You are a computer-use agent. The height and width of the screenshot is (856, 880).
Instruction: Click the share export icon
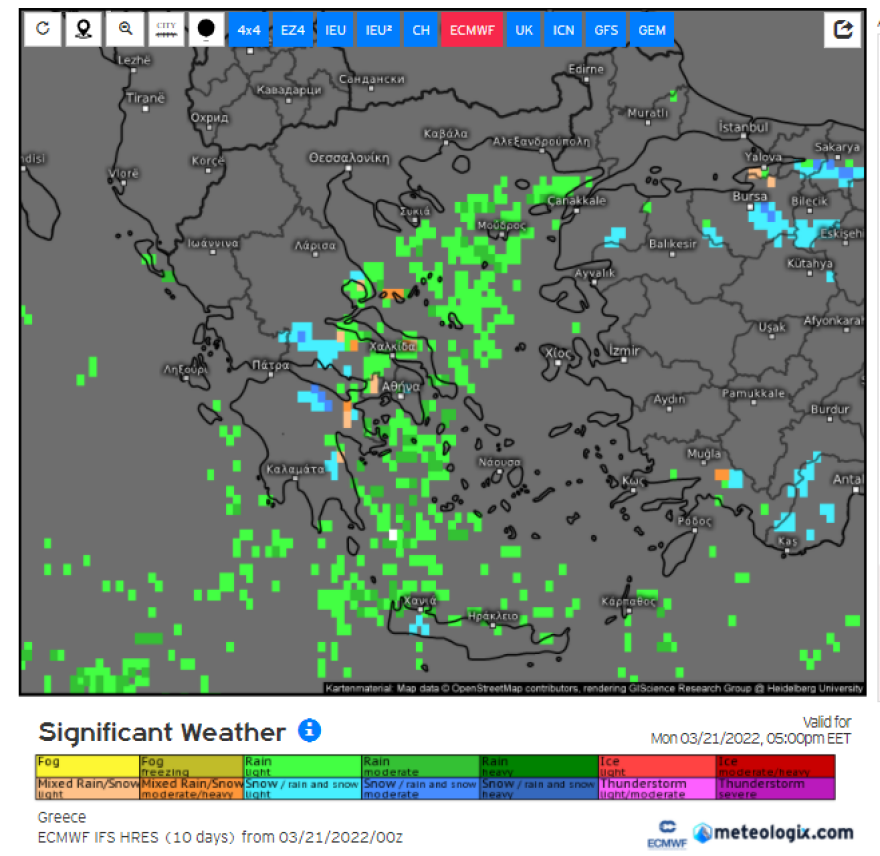click(843, 30)
